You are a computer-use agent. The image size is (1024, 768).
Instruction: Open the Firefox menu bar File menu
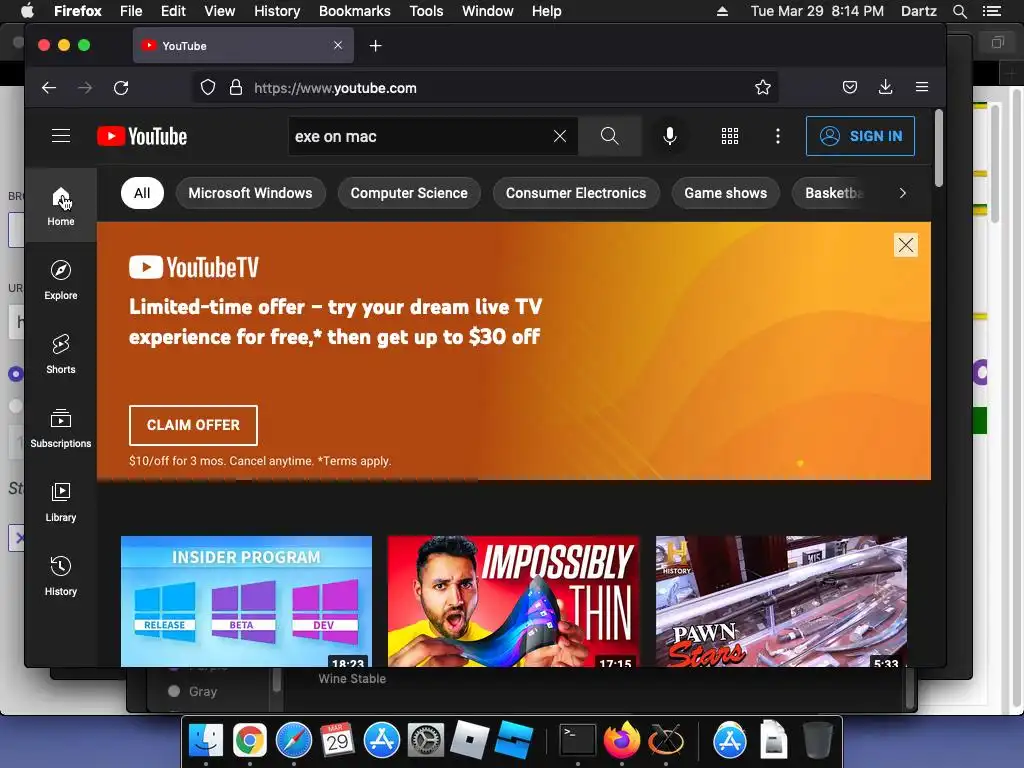tap(131, 11)
